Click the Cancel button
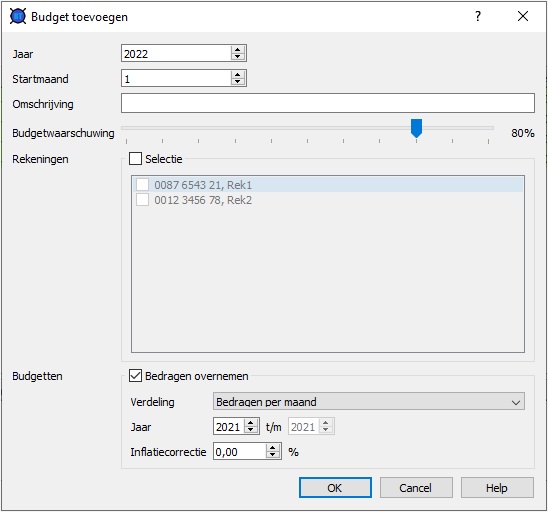This screenshot has height=512, width=548. pos(416,488)
